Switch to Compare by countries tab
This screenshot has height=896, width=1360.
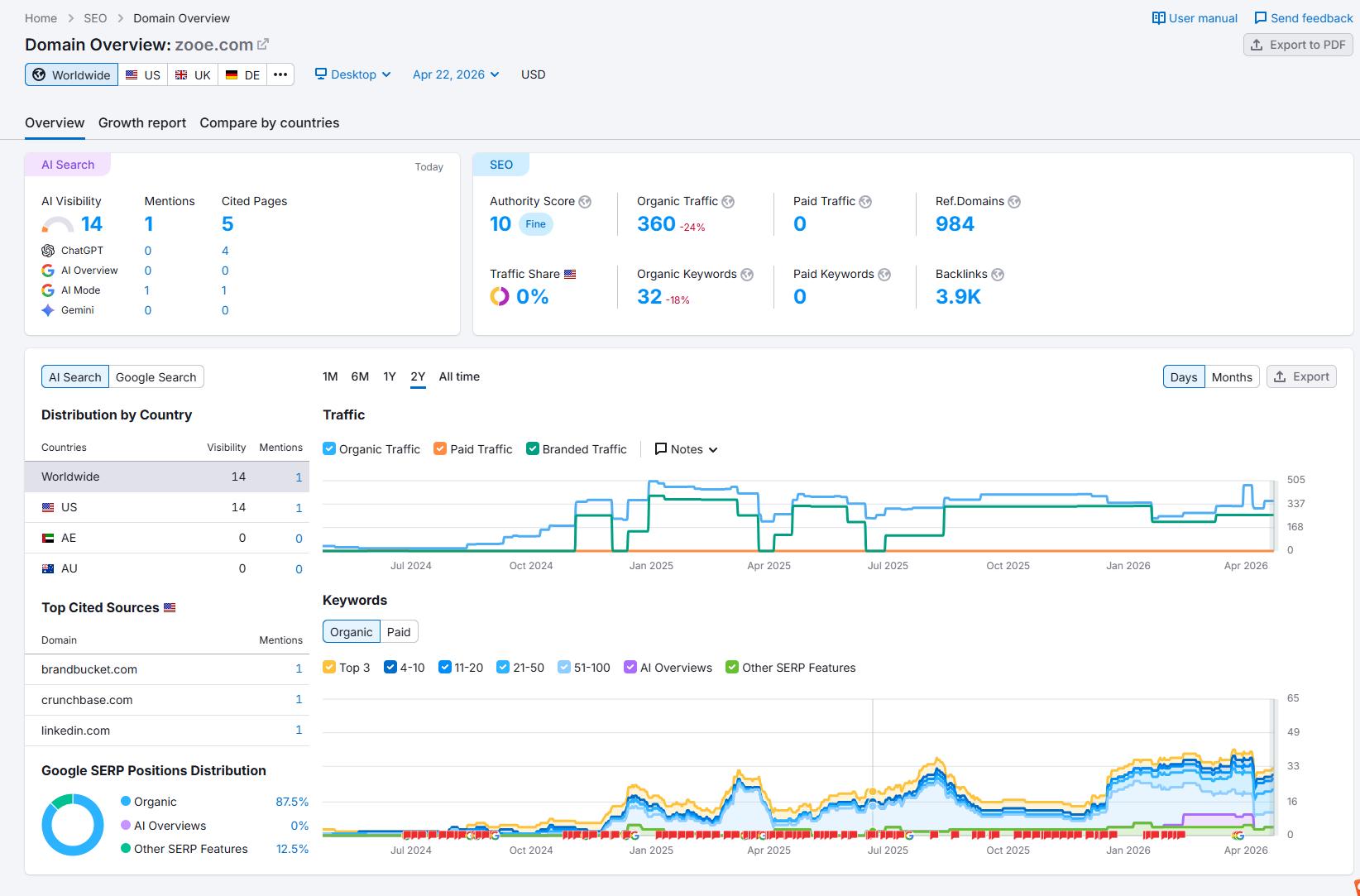pyautogui.click(x=270, y=122)
